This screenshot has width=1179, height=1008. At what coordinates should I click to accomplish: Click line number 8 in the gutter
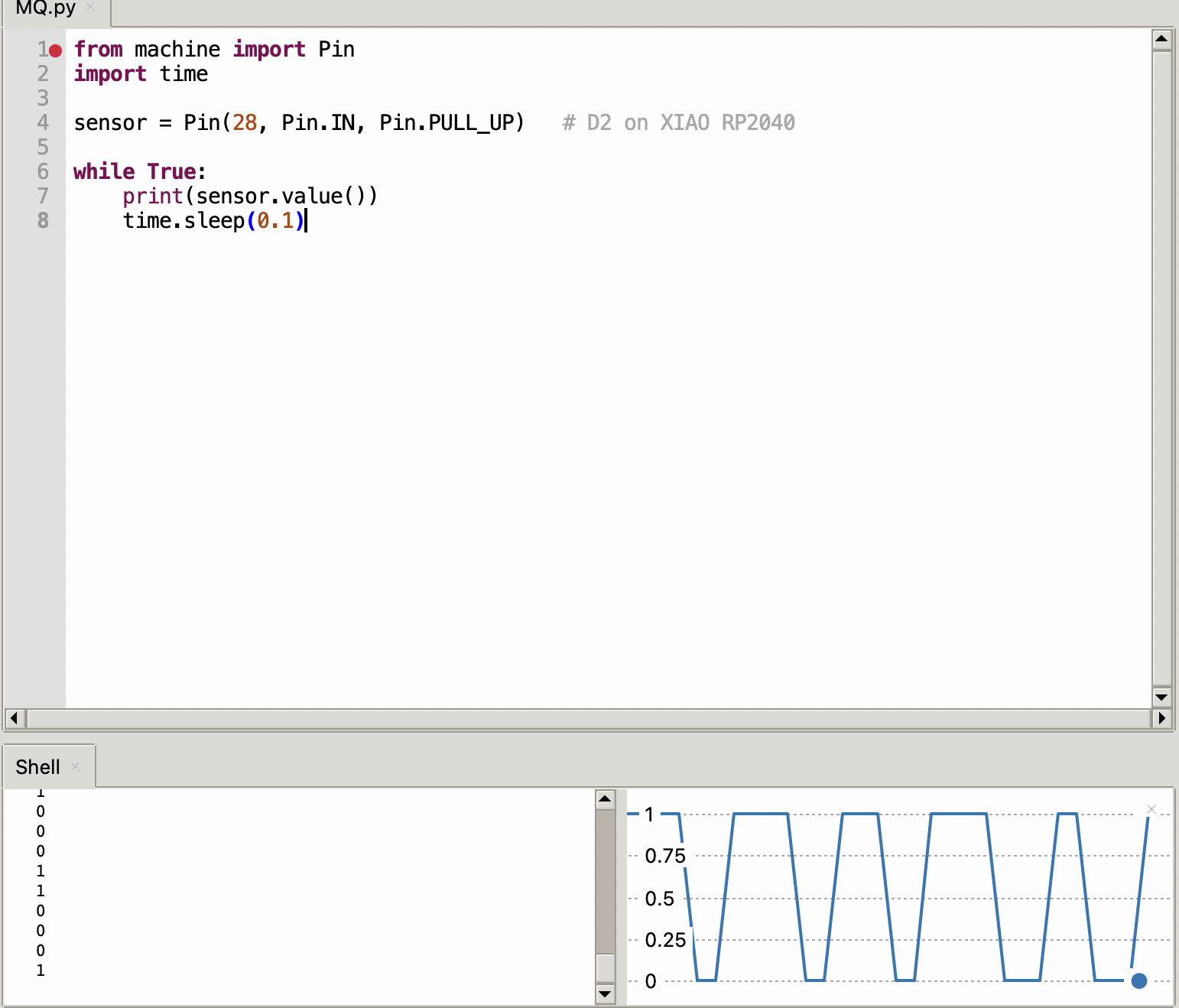43,221
